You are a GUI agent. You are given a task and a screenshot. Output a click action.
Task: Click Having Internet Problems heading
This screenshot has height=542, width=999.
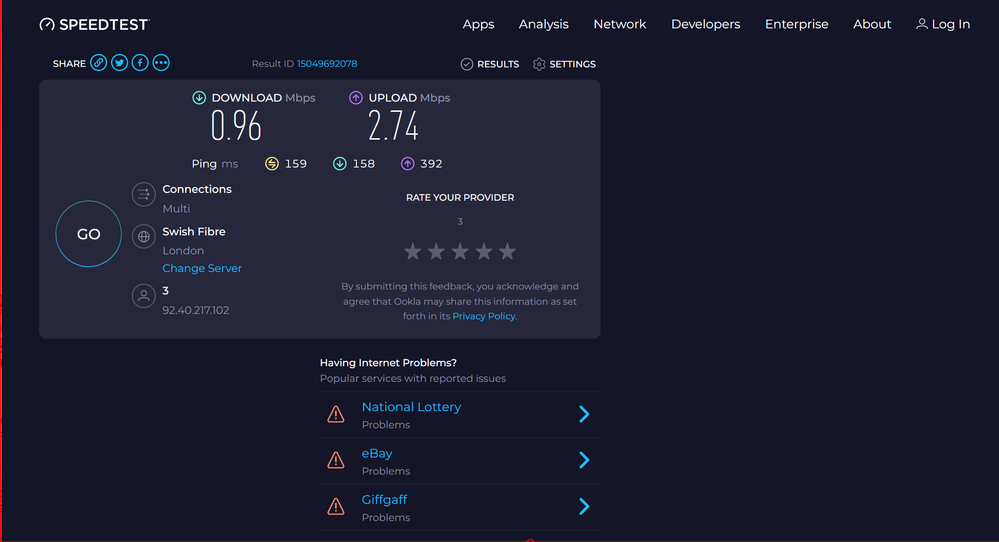point(388,362)
